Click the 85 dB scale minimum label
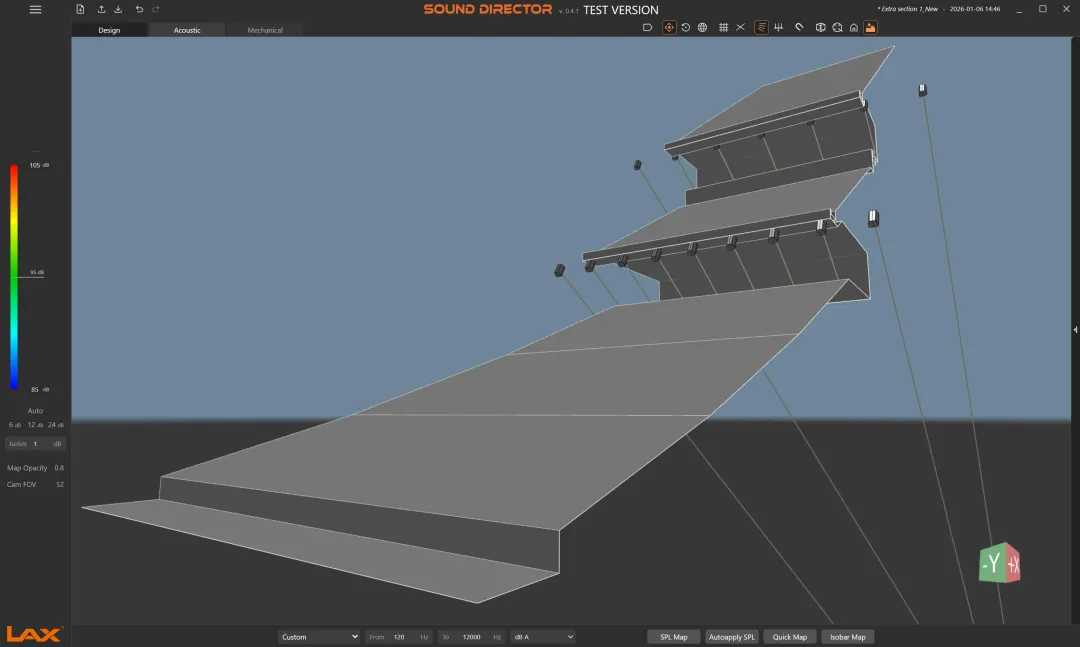 39,389
